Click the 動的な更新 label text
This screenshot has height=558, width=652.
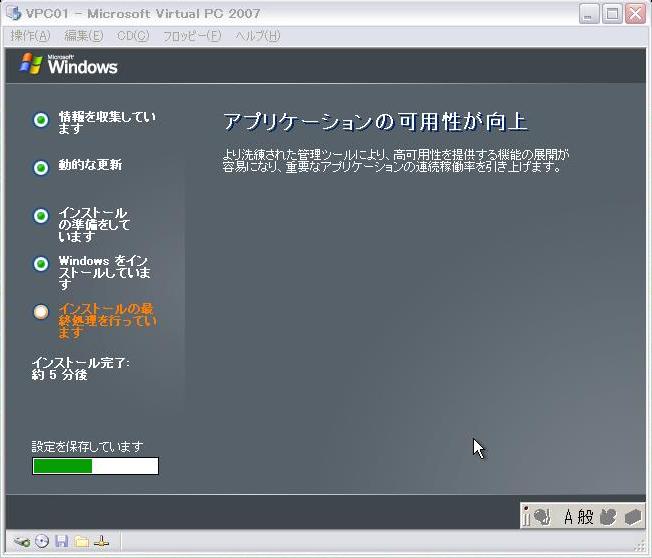point(90,165)
